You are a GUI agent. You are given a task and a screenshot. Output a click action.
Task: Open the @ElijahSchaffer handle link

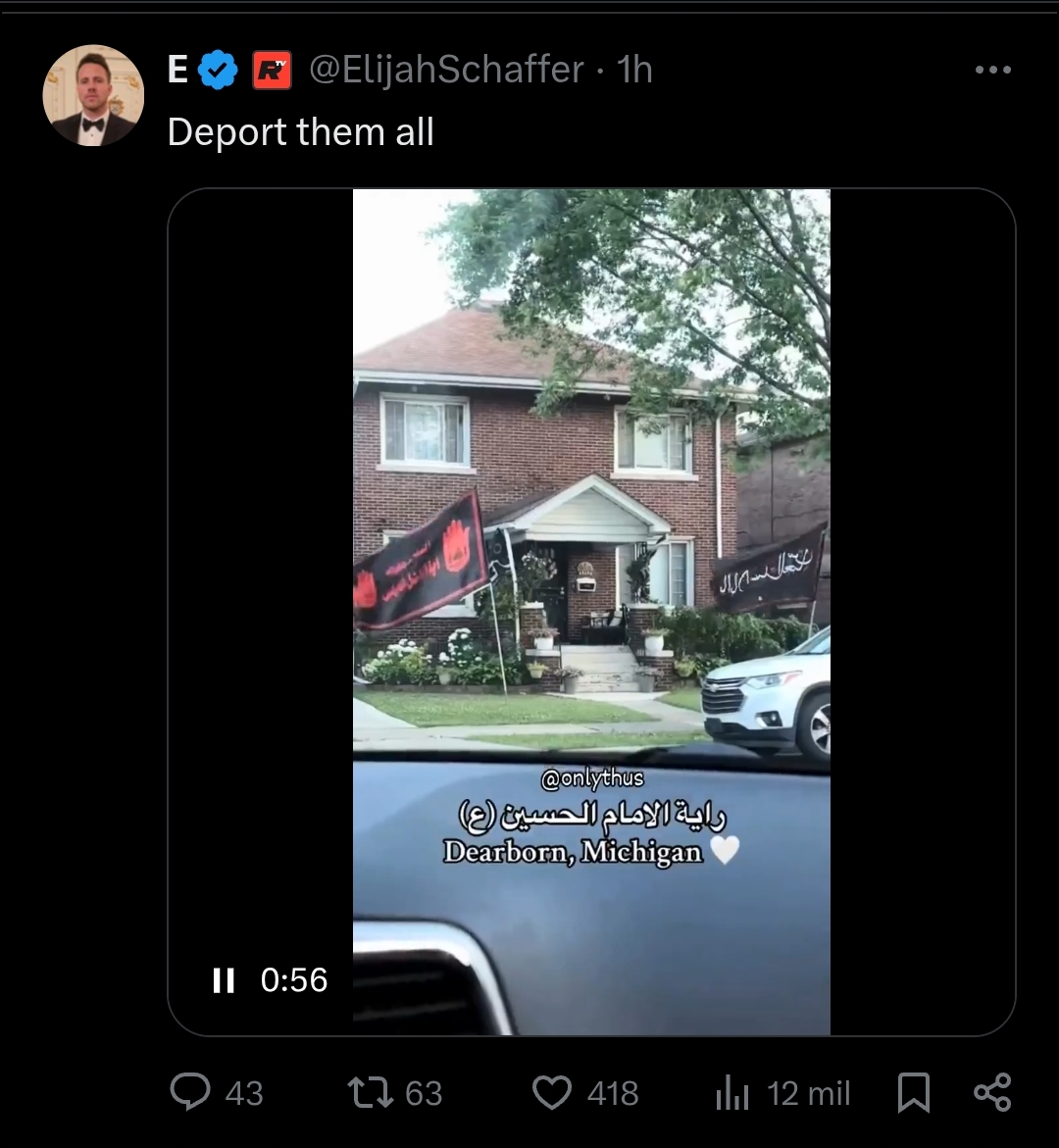point(447,71)
